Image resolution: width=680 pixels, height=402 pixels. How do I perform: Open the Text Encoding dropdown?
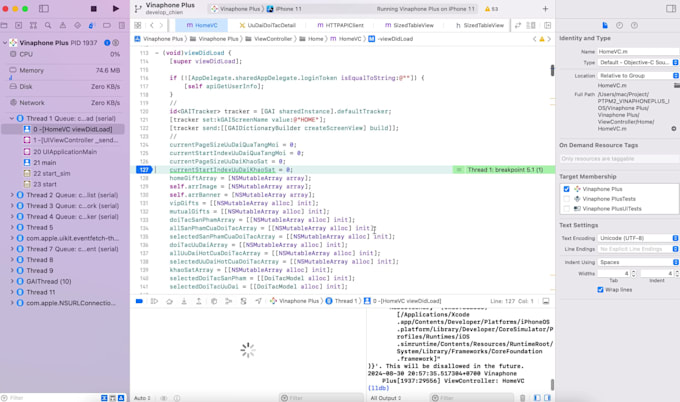638,238
